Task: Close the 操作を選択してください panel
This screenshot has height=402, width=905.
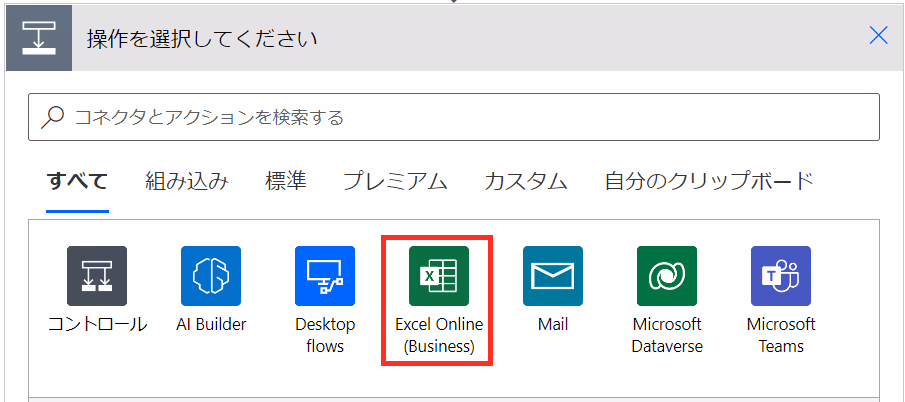Action: [878, 36]
